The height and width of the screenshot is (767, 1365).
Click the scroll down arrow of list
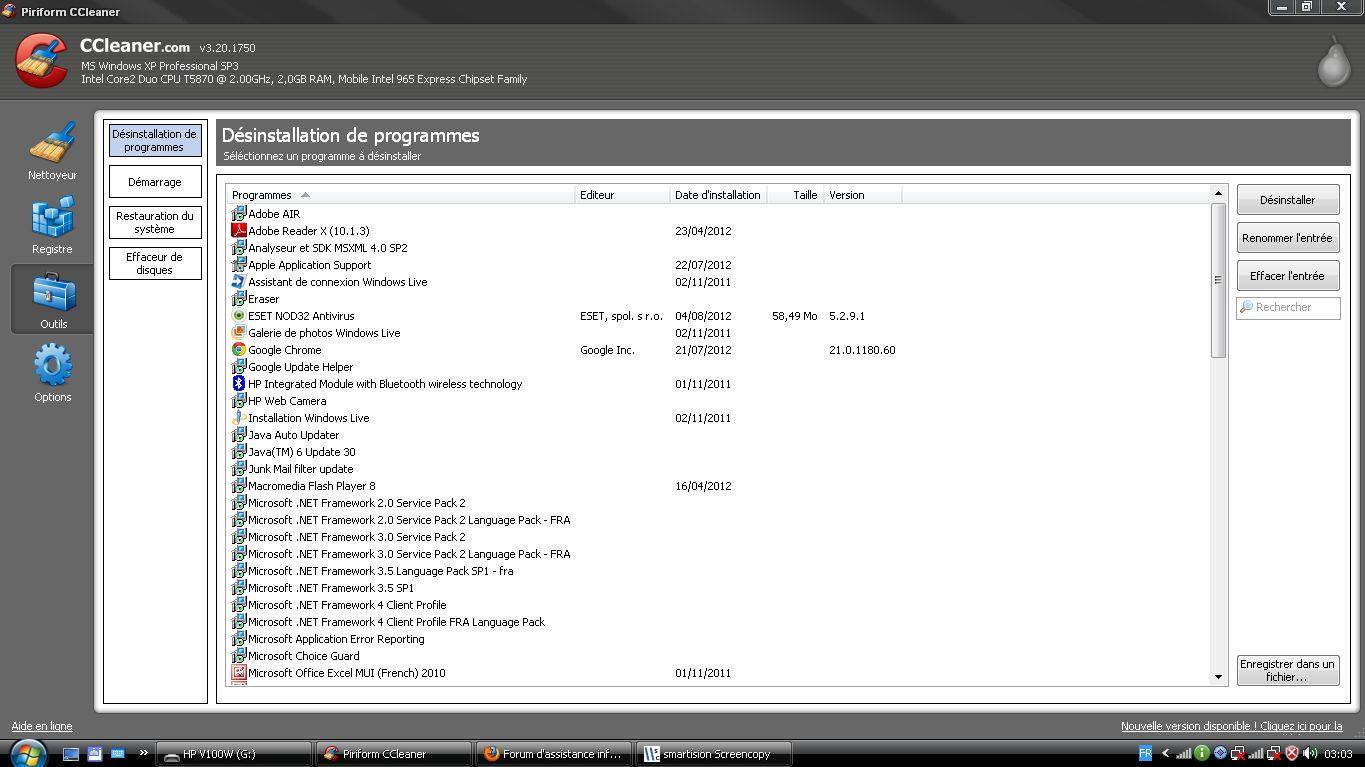tap(1218, 677)
